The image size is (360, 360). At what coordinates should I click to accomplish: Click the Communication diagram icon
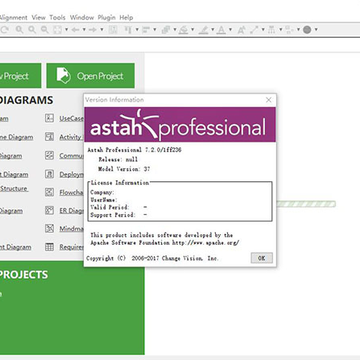tap(50, 156)
